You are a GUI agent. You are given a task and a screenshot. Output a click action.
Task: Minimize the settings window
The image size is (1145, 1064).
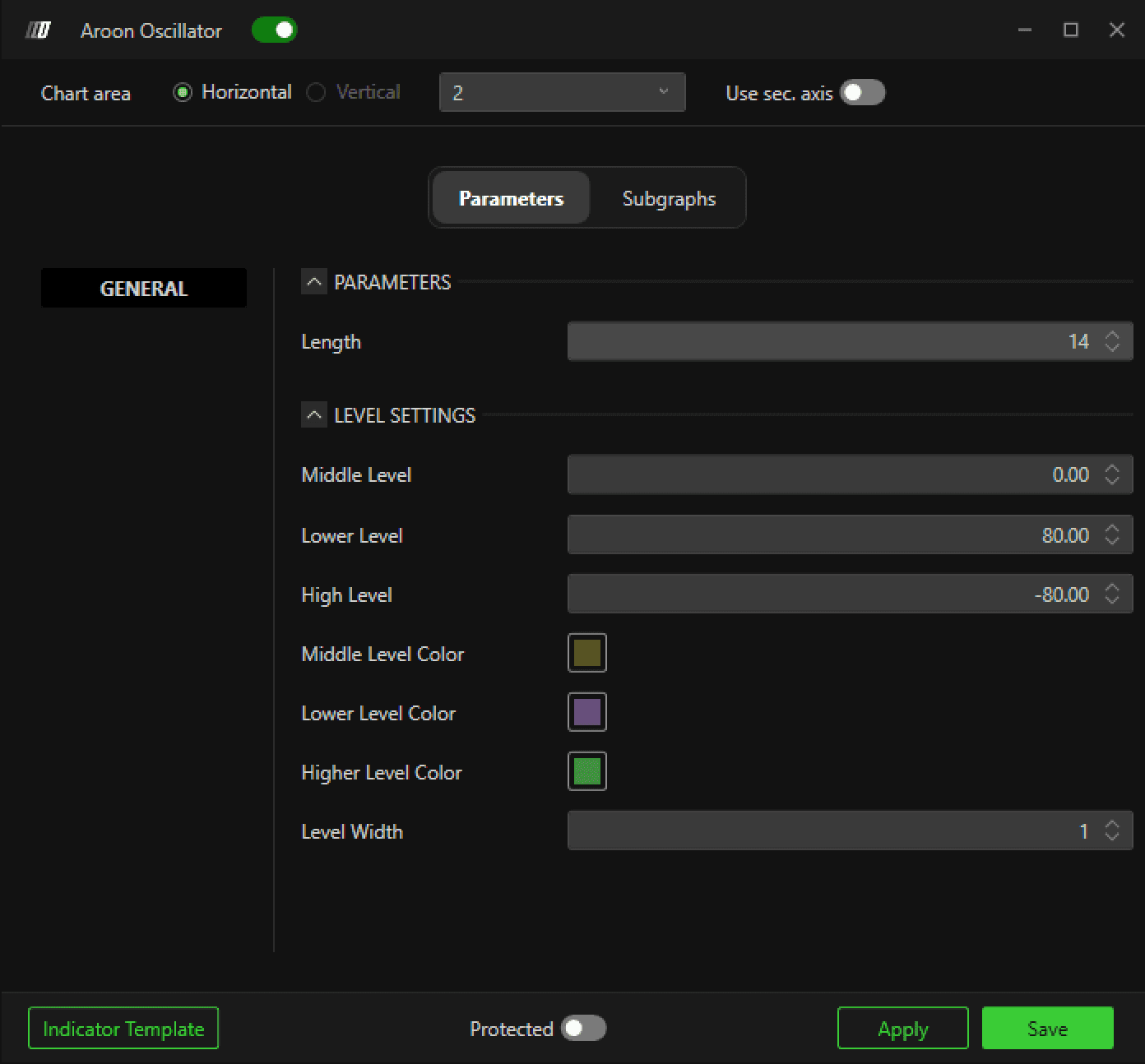(1025, 30)
